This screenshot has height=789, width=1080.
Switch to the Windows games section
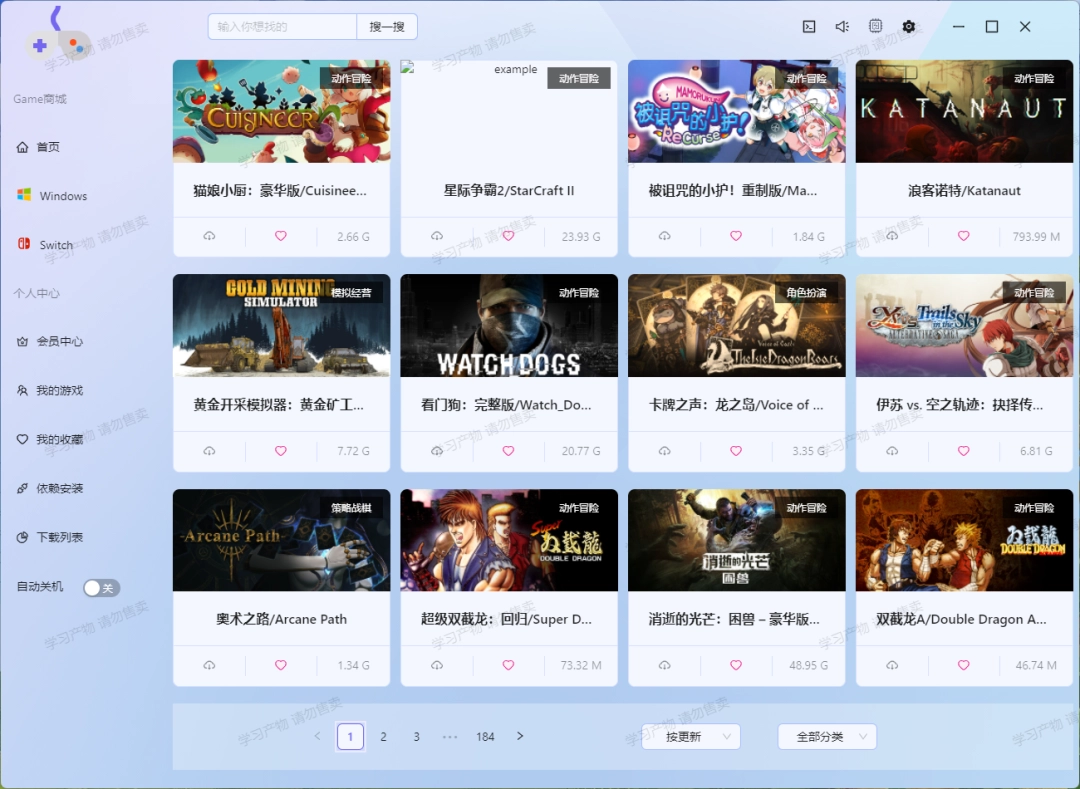pos(60,195)
